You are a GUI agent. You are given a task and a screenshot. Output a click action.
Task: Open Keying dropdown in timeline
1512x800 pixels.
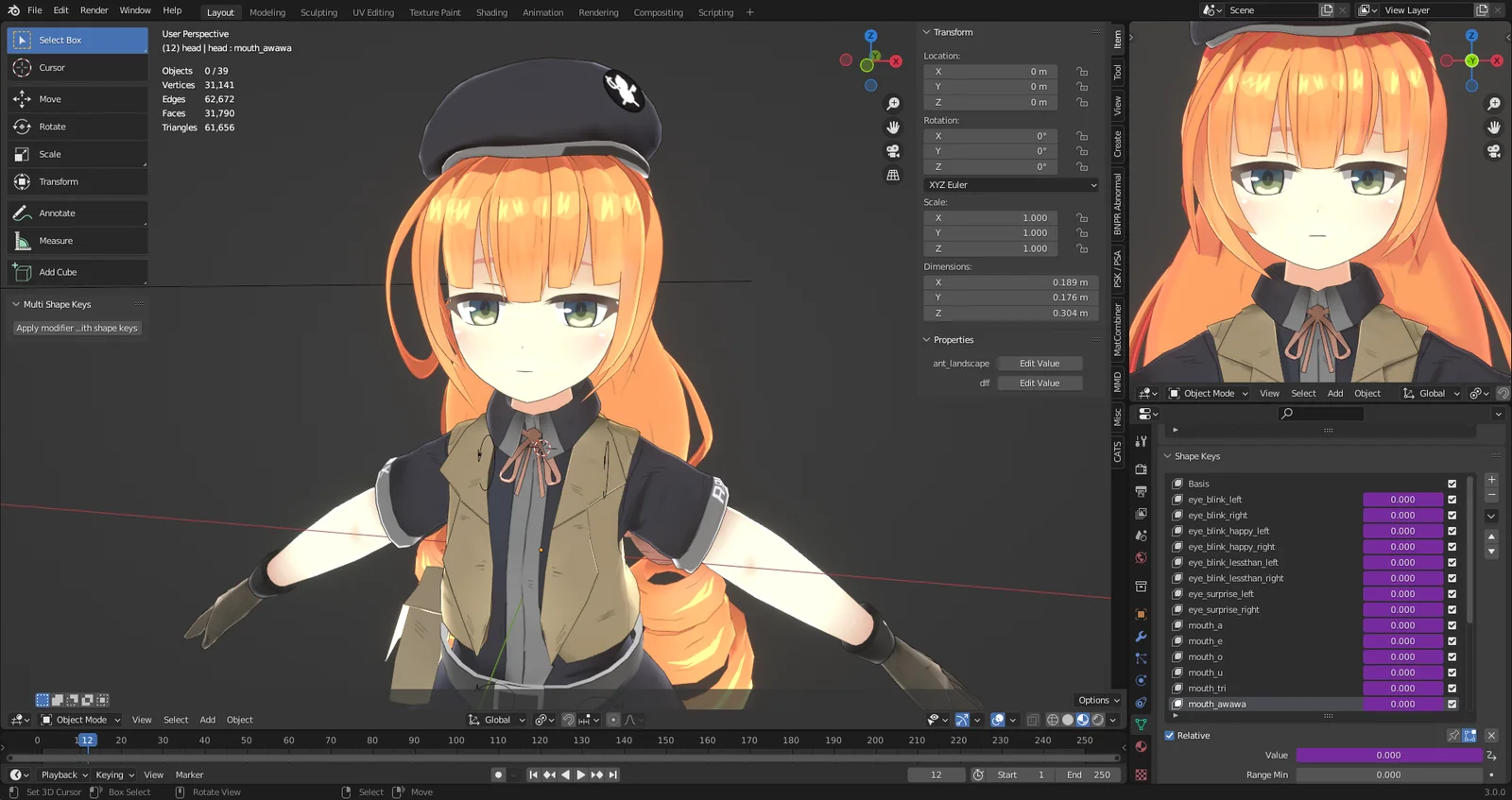[x=115, y=774]
